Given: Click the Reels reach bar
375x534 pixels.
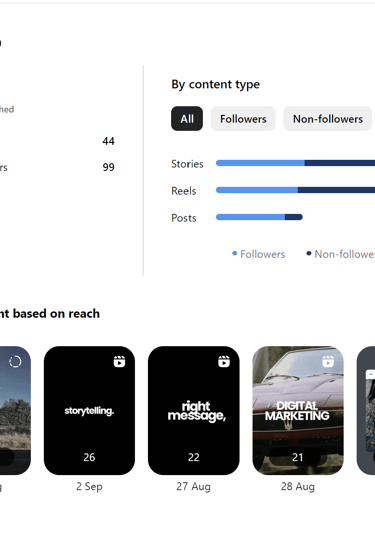Looking at the screenshot, I should tap(295, 190).
